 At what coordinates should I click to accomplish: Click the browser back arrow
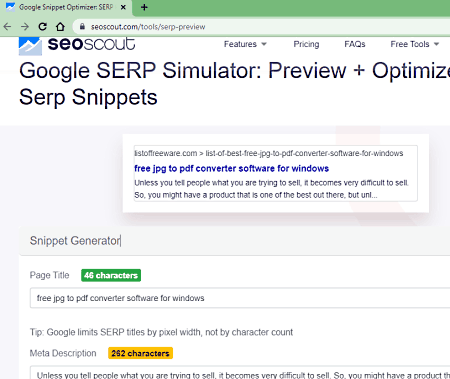click(7, 27)
